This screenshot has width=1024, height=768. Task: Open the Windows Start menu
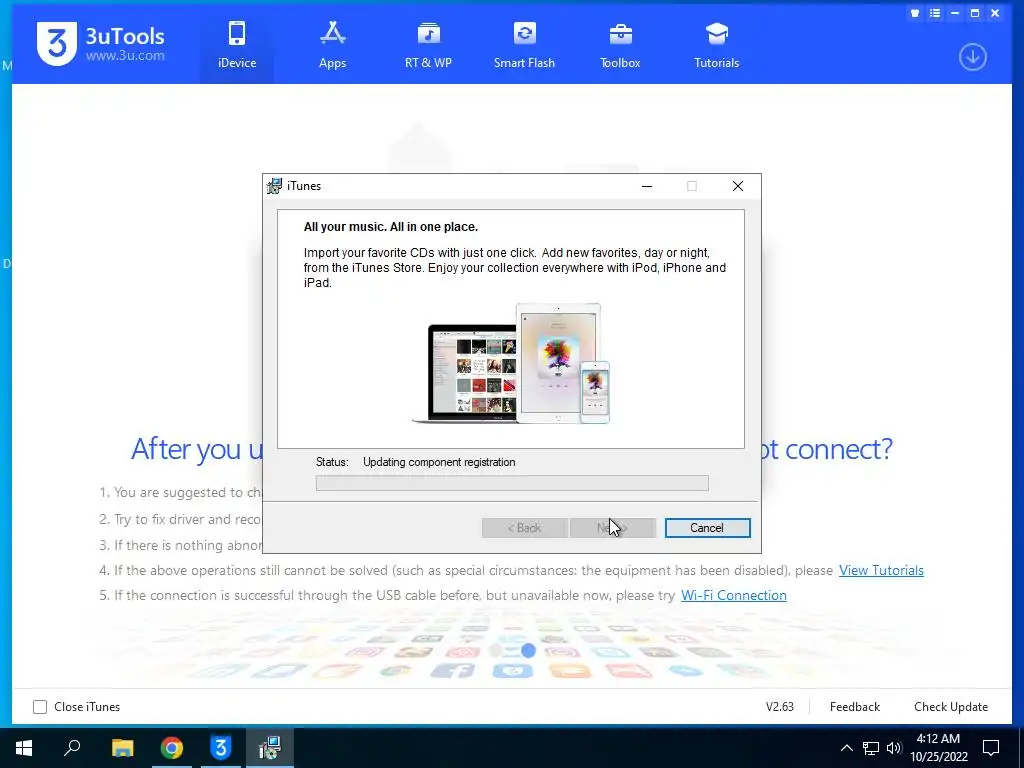pos(24,748)
